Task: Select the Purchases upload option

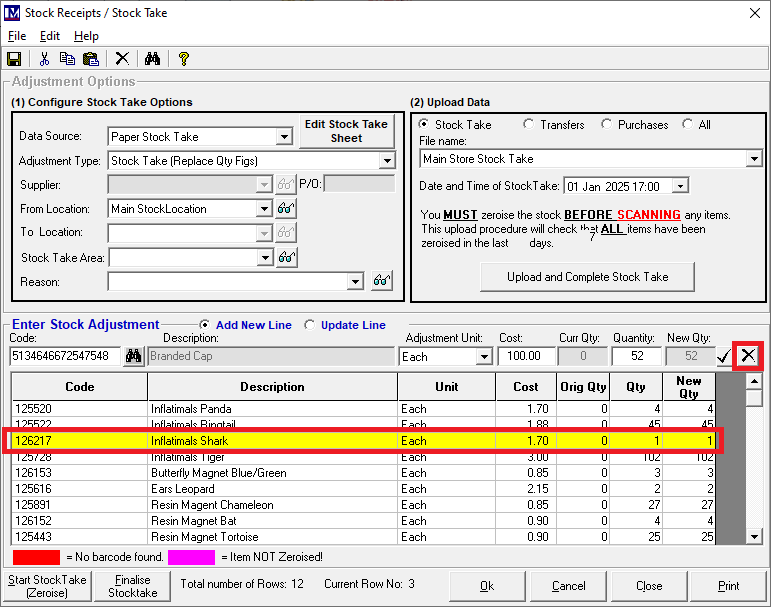Action: click(x=607, y=125)
